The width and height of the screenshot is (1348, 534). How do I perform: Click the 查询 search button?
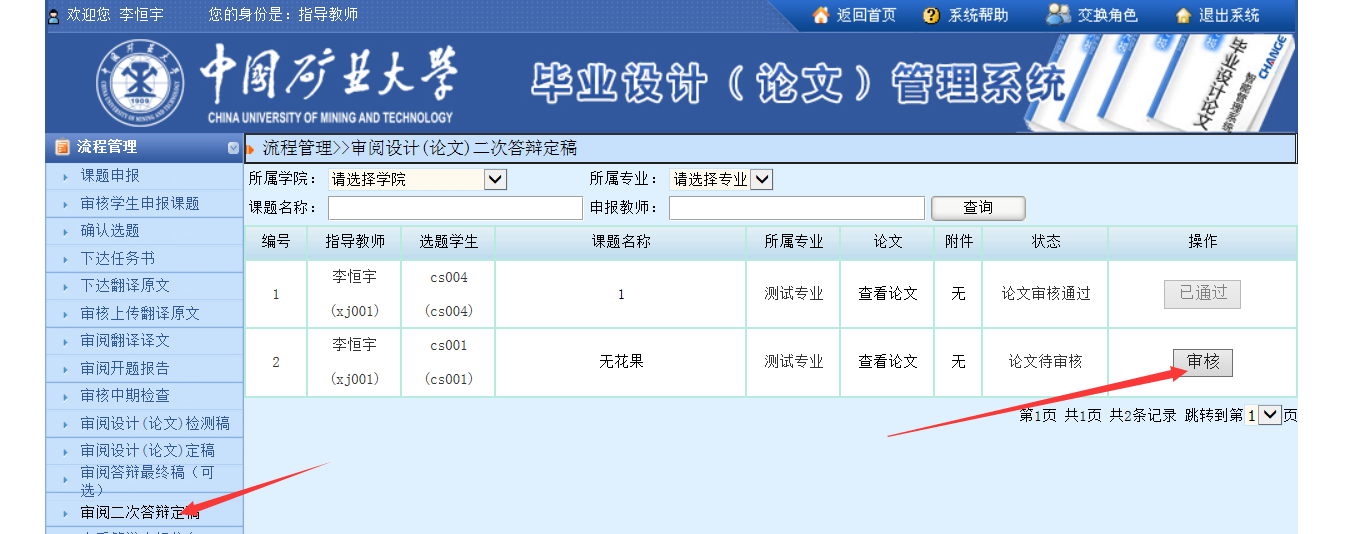[978, 208]
